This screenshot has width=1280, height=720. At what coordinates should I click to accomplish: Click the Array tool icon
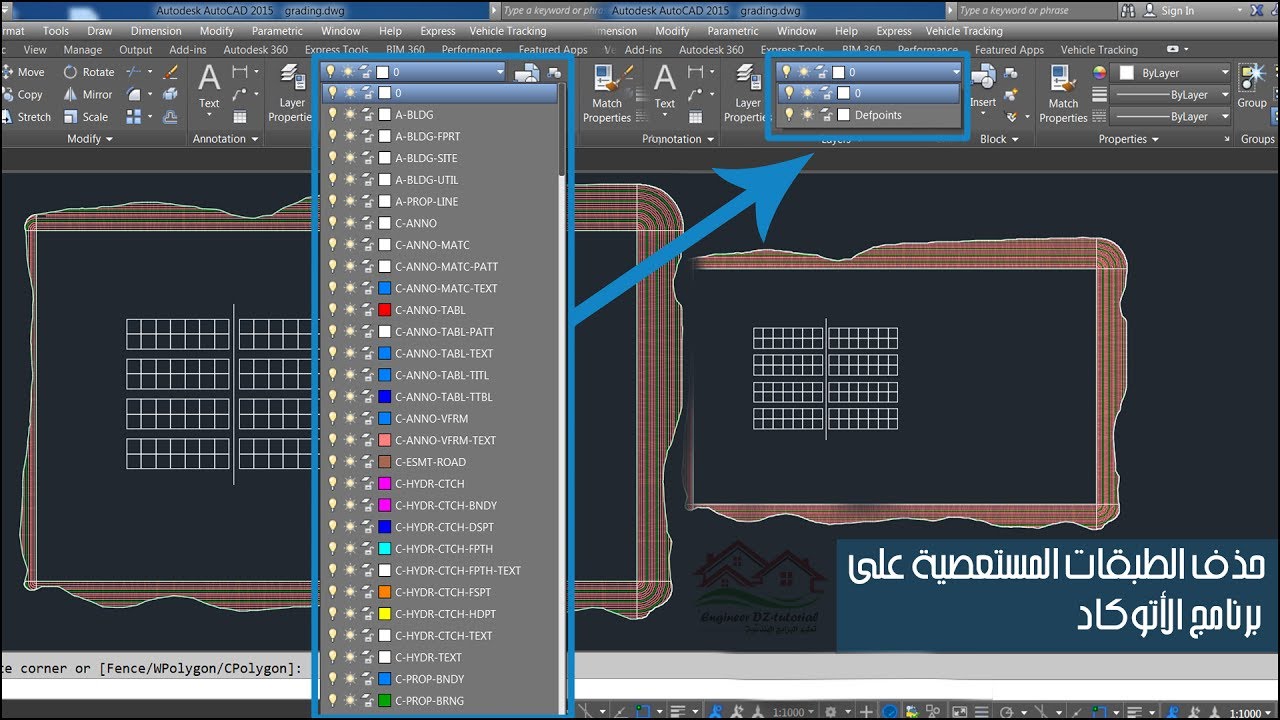click(134, 117)
